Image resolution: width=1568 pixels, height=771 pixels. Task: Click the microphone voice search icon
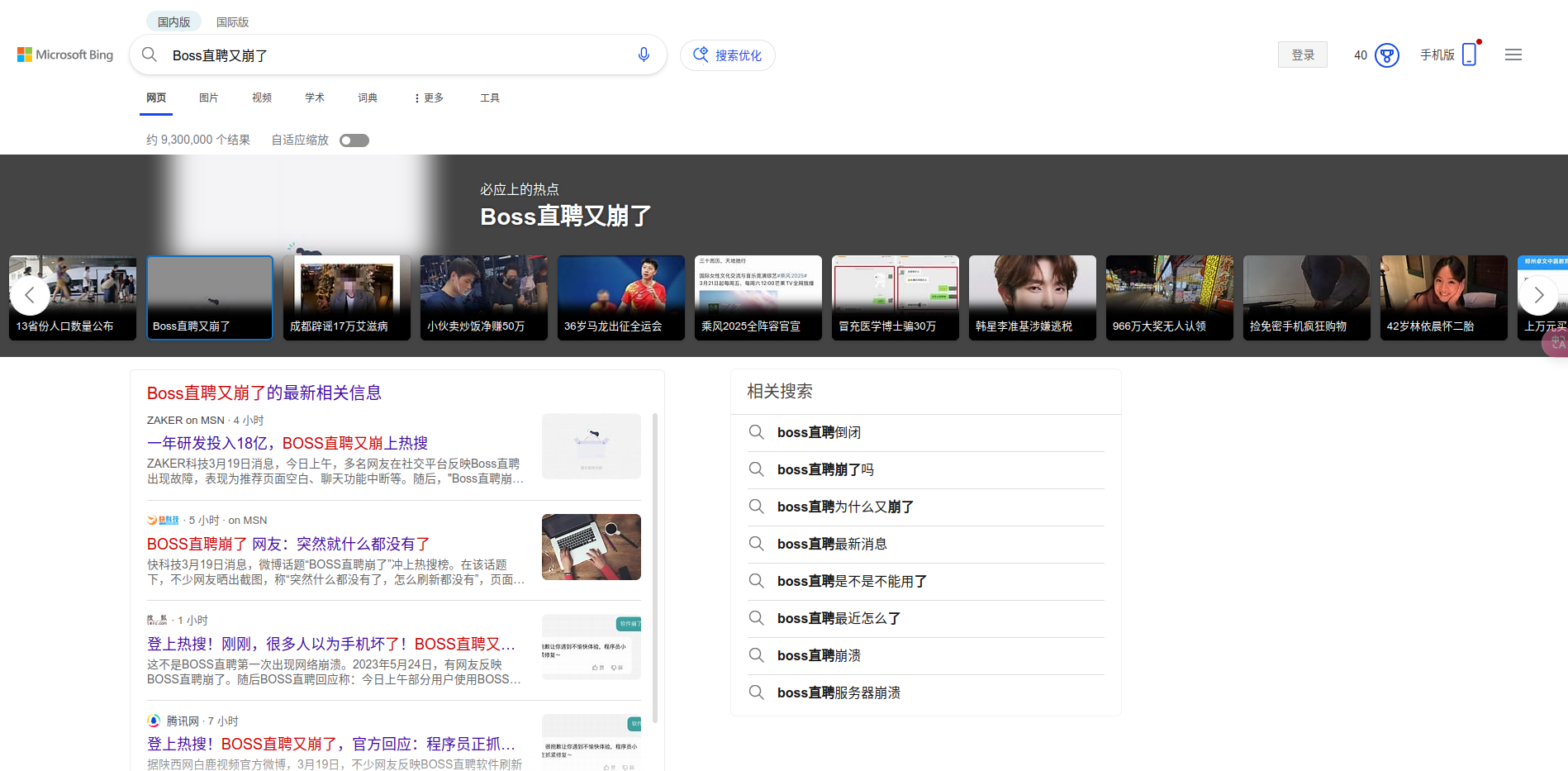point(644,55)
